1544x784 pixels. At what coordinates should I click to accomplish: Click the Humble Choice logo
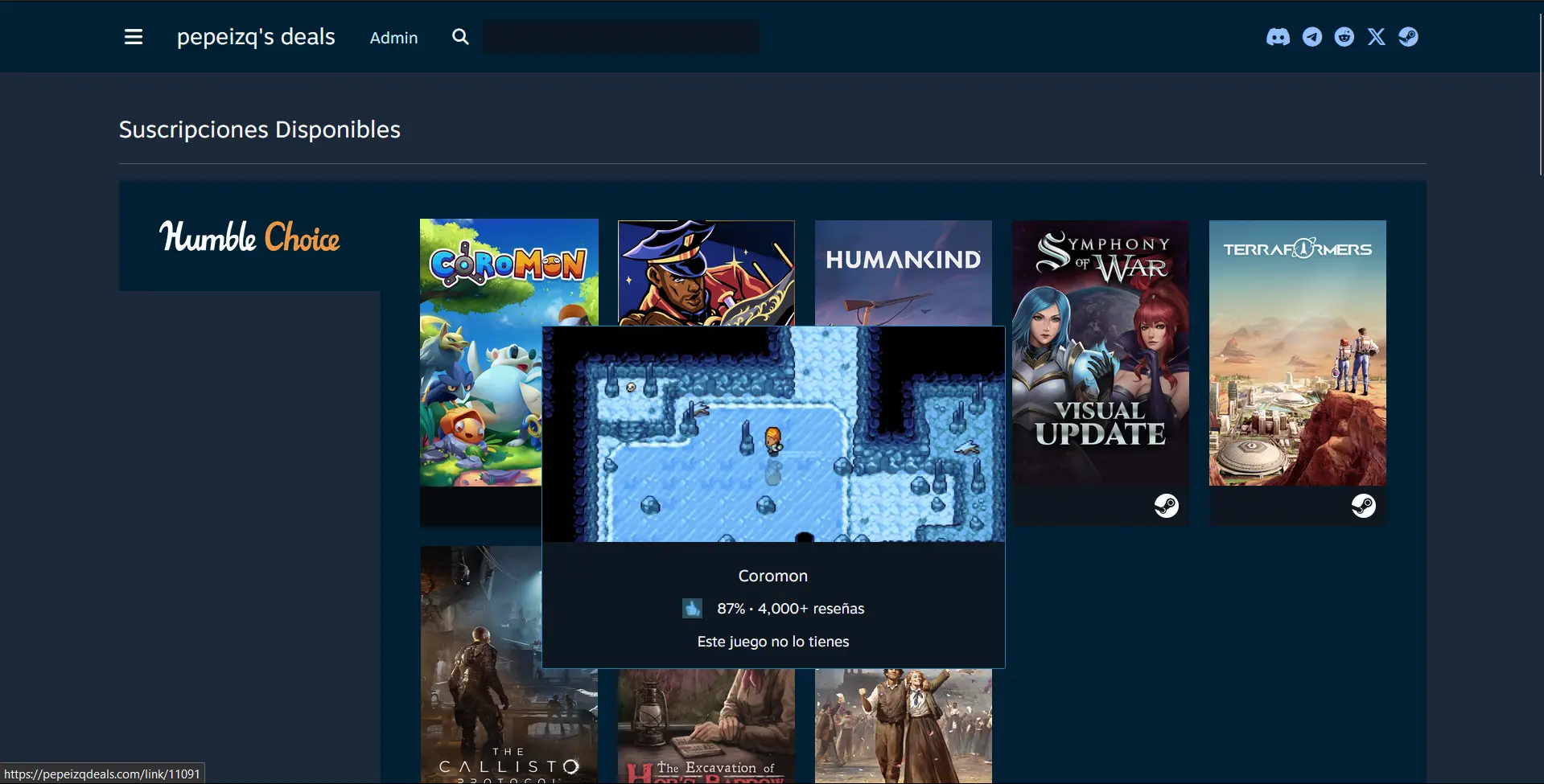249,236
